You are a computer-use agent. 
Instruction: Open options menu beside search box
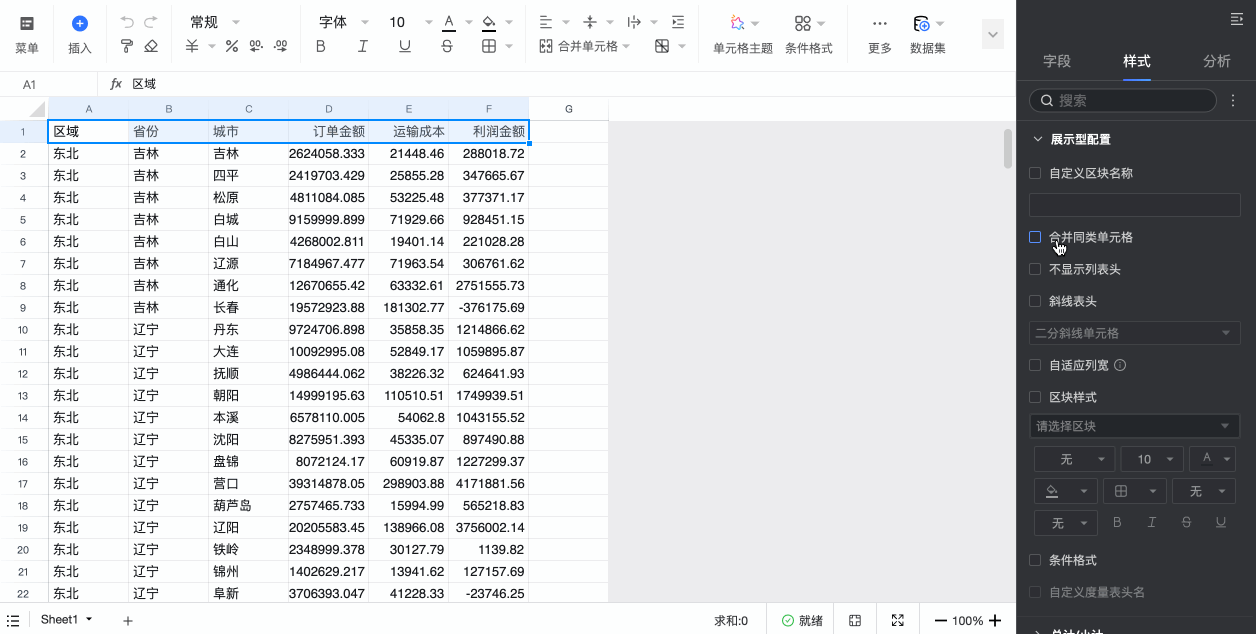click(x=1233, y=101)
